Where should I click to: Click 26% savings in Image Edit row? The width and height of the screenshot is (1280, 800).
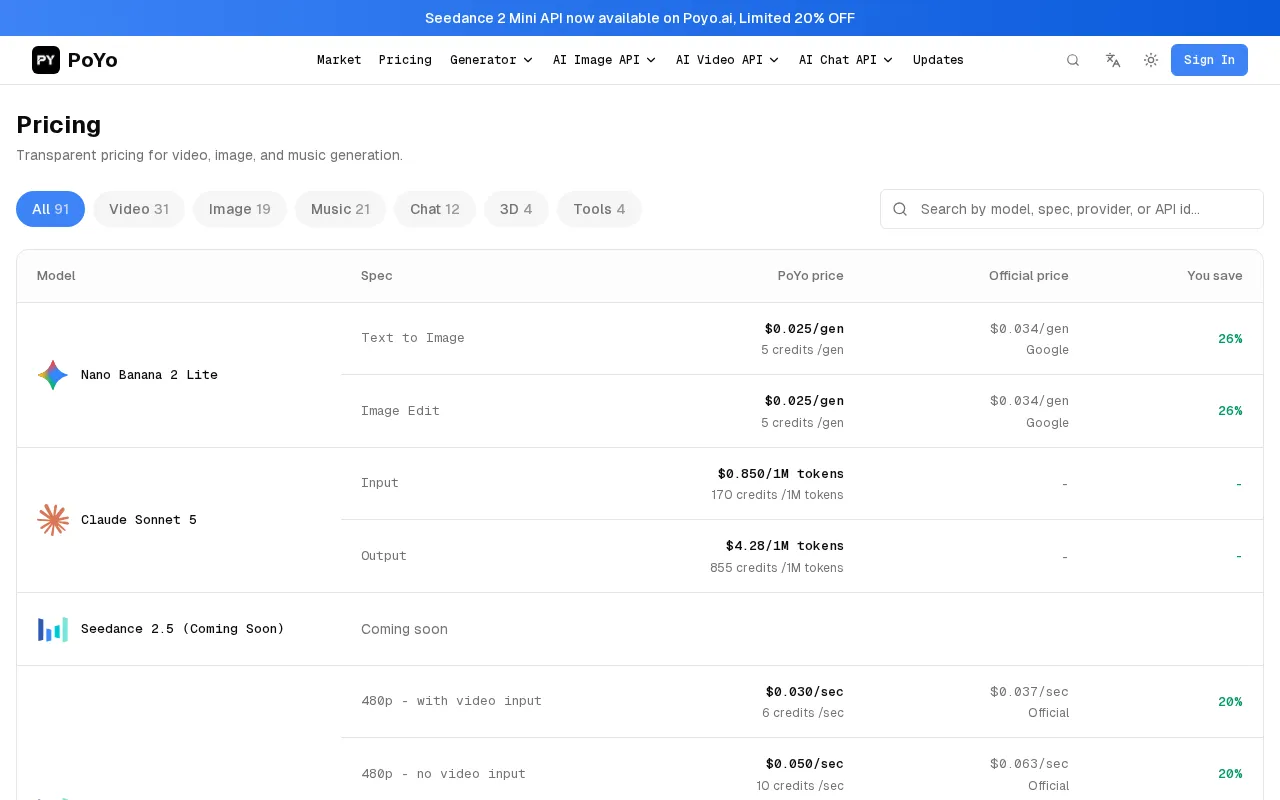pos(1230,411)
